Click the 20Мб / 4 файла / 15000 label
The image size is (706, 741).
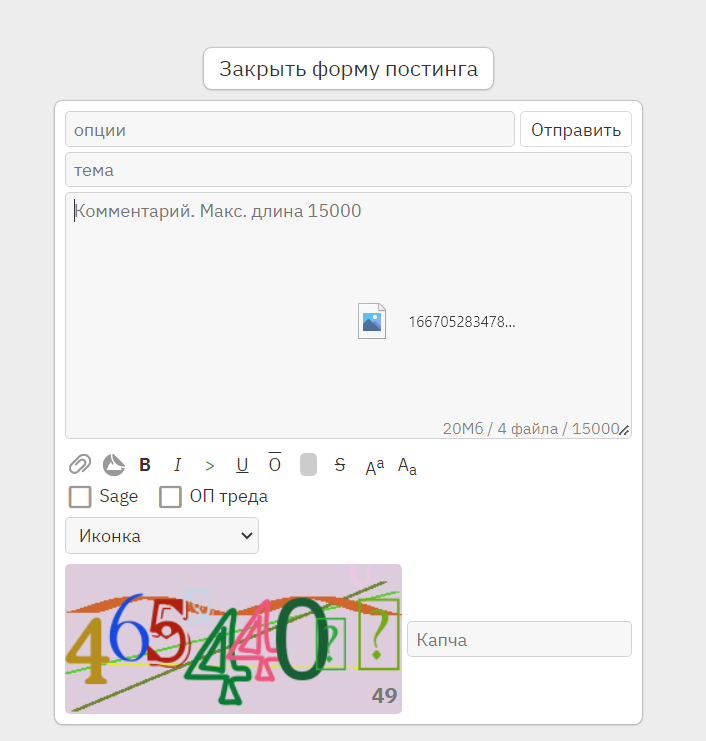click(x=531, y=429)
